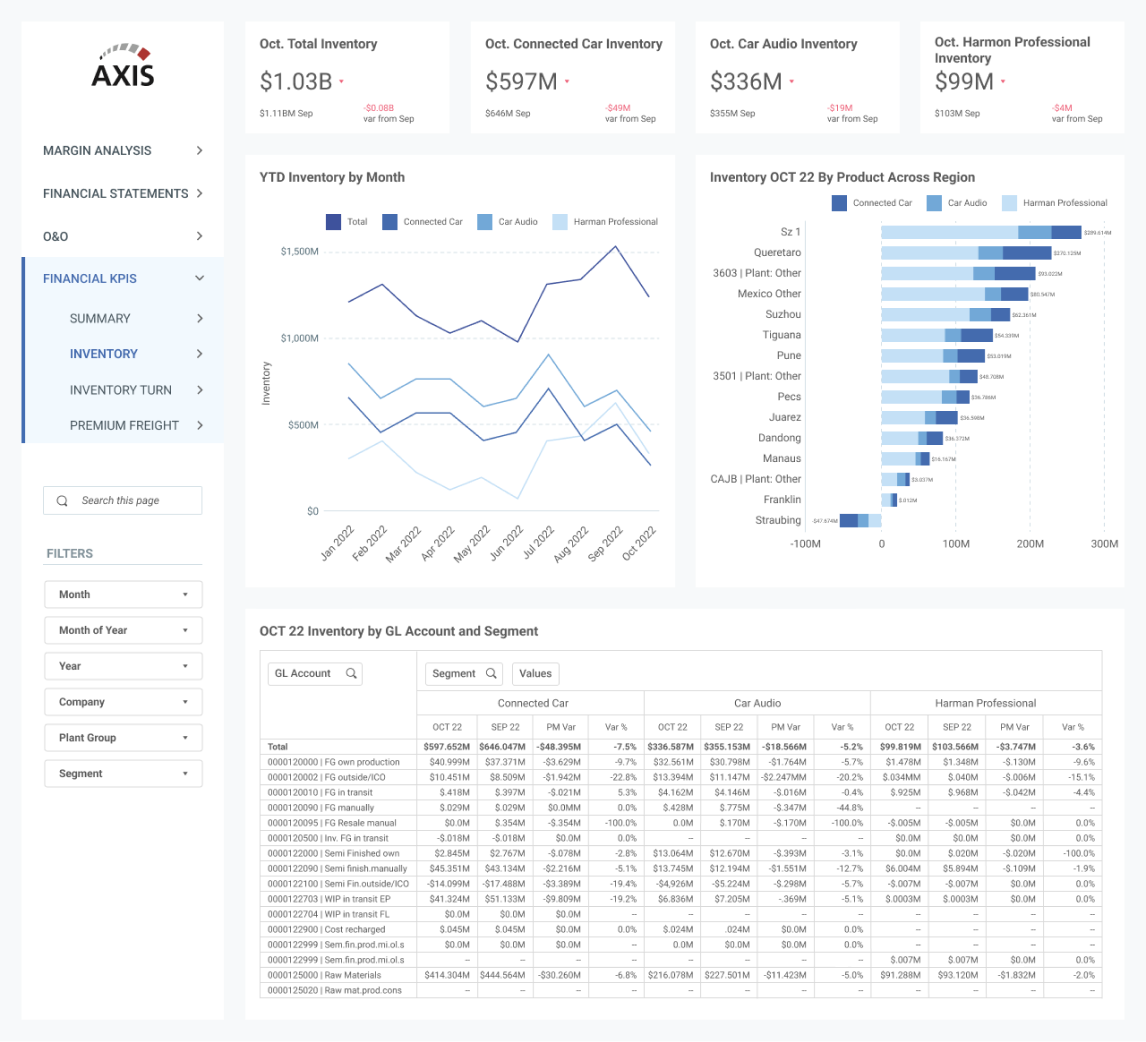This screenshot has width=1146, height=1042.
Task: Click the Straubing negative bar
Action: 860,520
